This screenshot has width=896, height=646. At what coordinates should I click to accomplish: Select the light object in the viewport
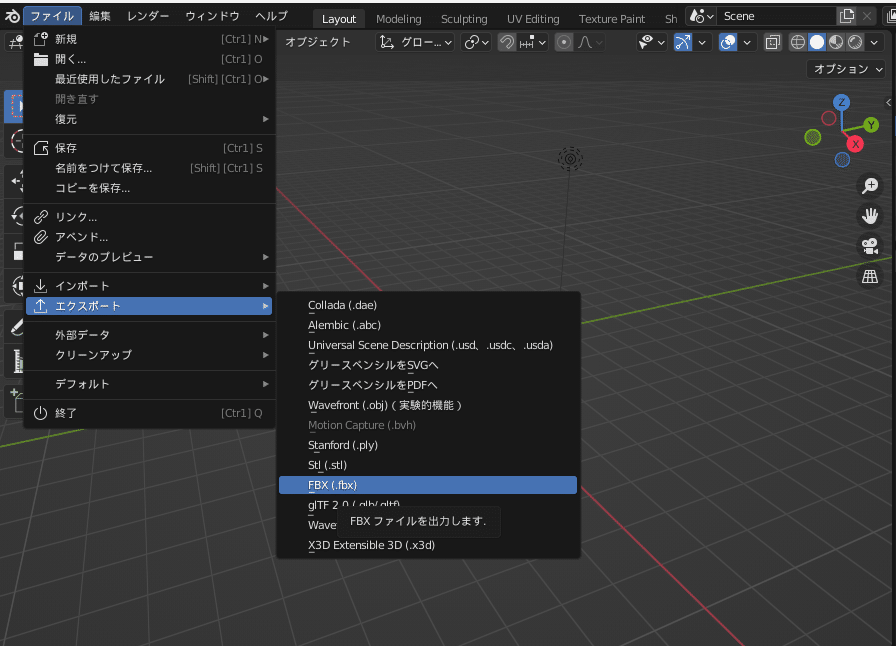pyautogui.click(x=570, y=159)
